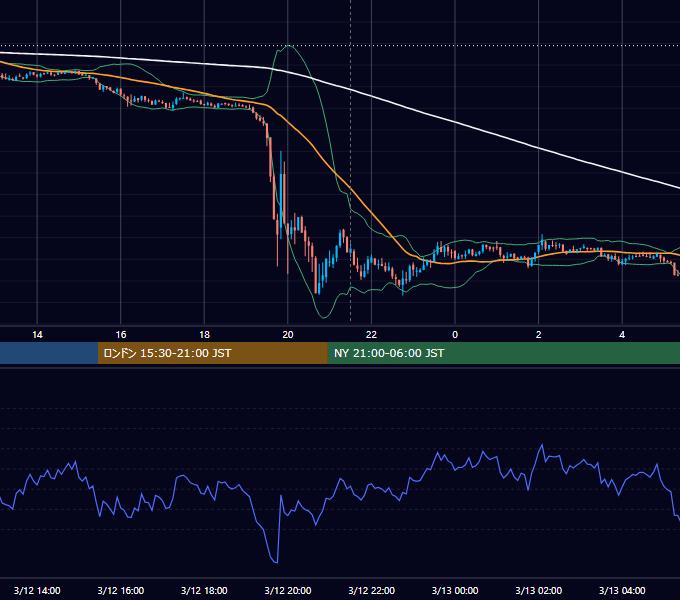Click the 3/12 20:00 date label

click(x=288, y=590)
